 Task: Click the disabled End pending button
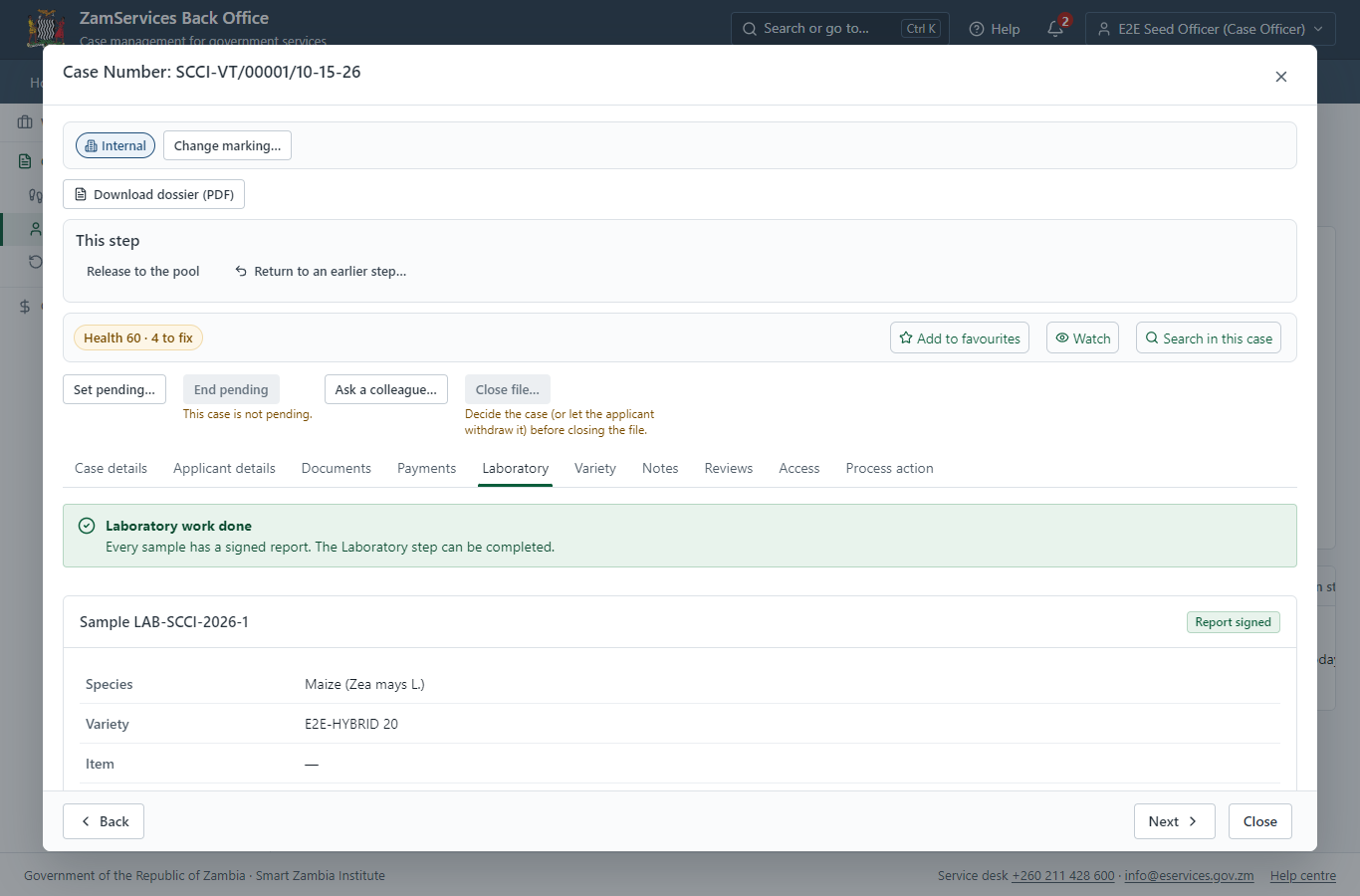click(x=231, y=389)
